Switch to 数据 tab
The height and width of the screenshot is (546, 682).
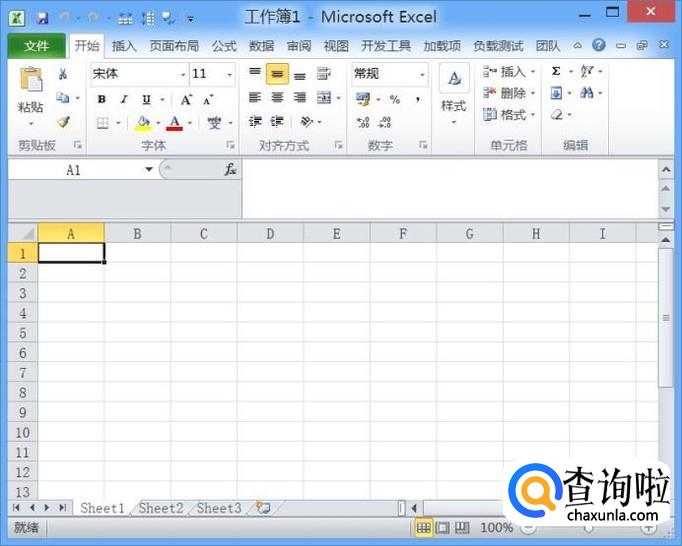[261, 46]
